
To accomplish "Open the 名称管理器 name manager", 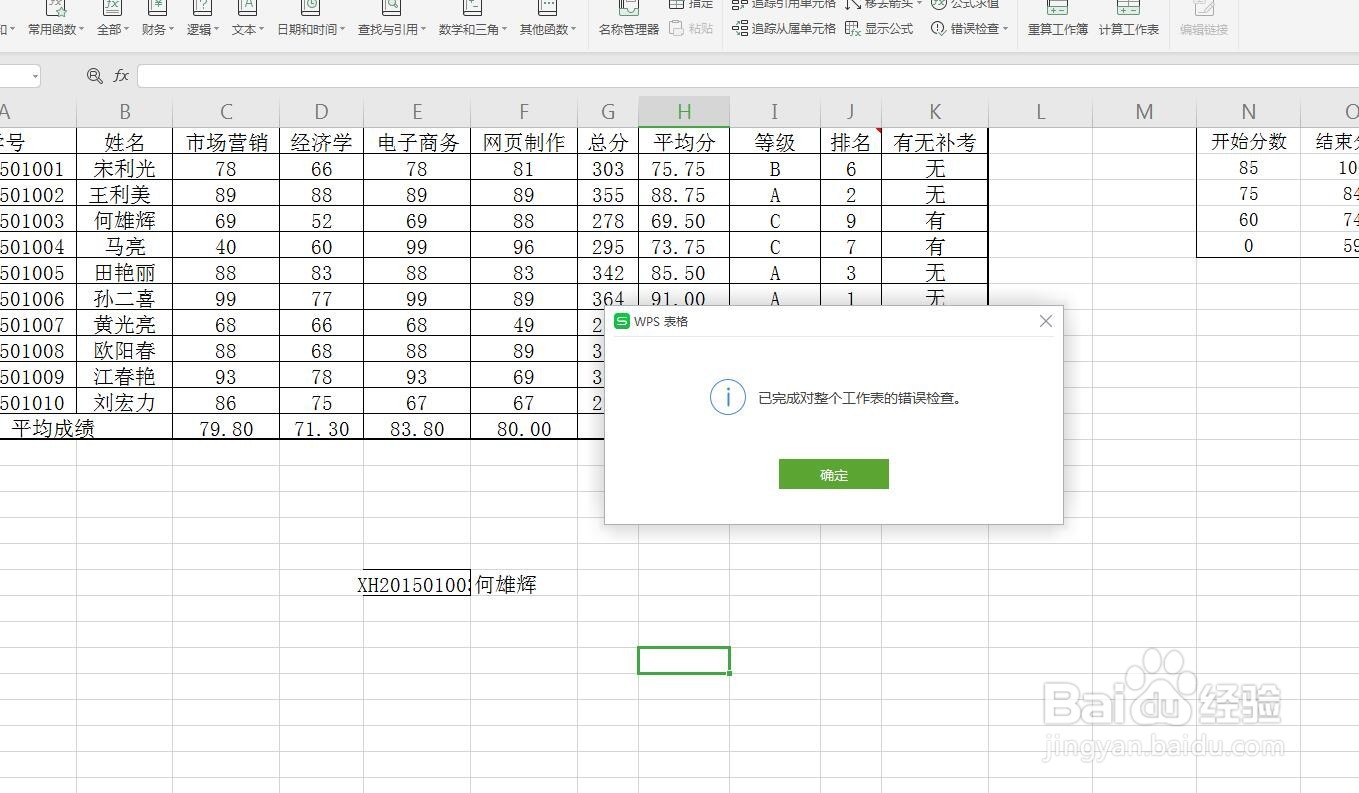I will coord(628,19).
